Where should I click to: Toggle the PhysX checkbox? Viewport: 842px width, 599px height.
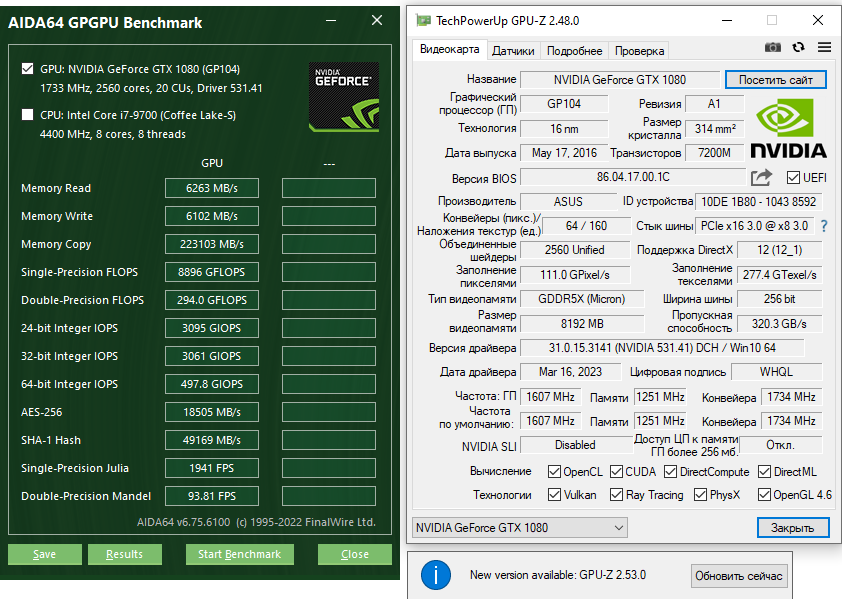(700, 494)
